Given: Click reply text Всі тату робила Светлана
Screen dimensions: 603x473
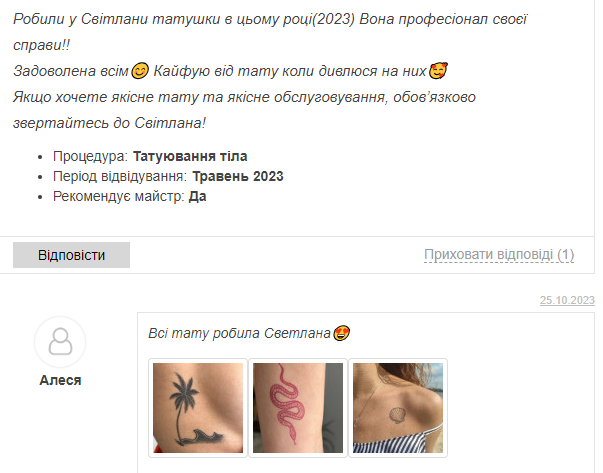Looking at the screenshot, I should coord(240,333).
